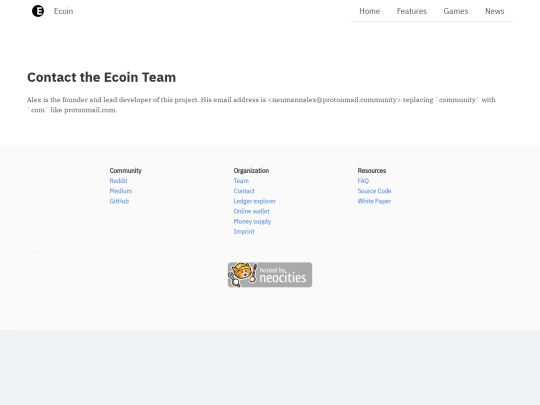Screen dimensions: 540x405
Task: Open the FAQ resource link
Action: [x=363, y=181]
